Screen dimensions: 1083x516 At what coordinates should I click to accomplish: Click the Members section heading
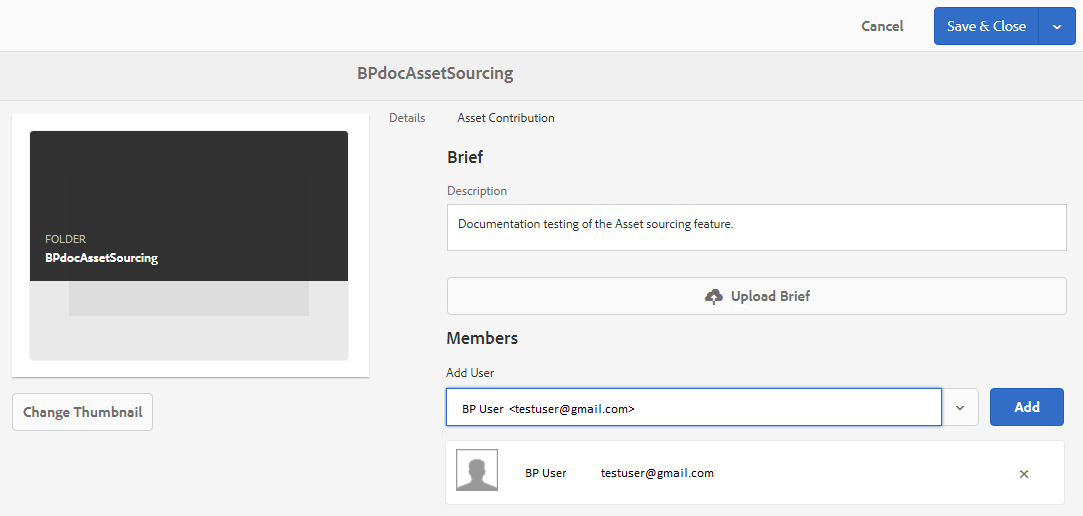coord(482,338)
